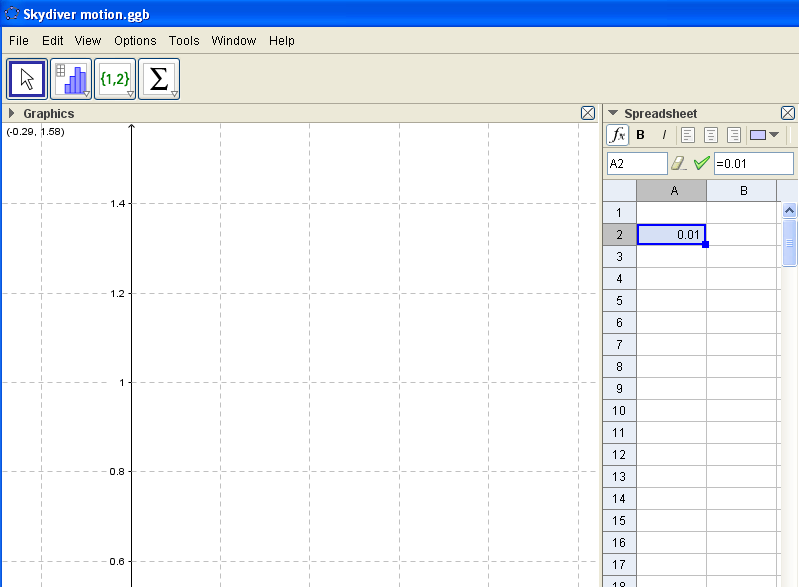
Task: Click the =0.01 formula input field
Action: (754, 164)
